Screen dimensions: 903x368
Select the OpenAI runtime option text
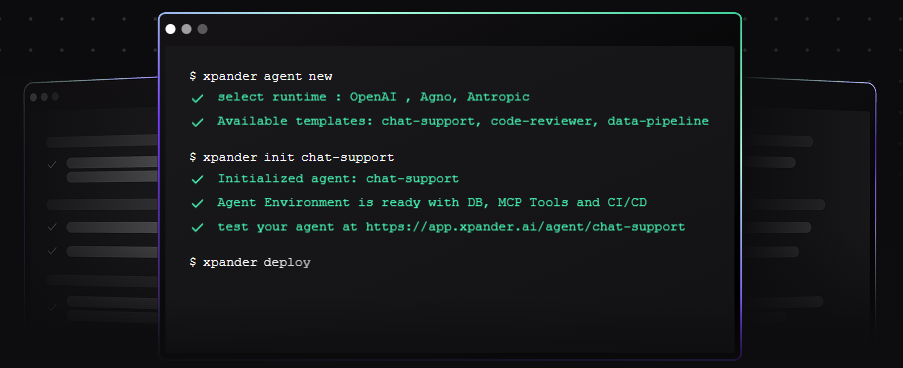[x=373, y=97]
